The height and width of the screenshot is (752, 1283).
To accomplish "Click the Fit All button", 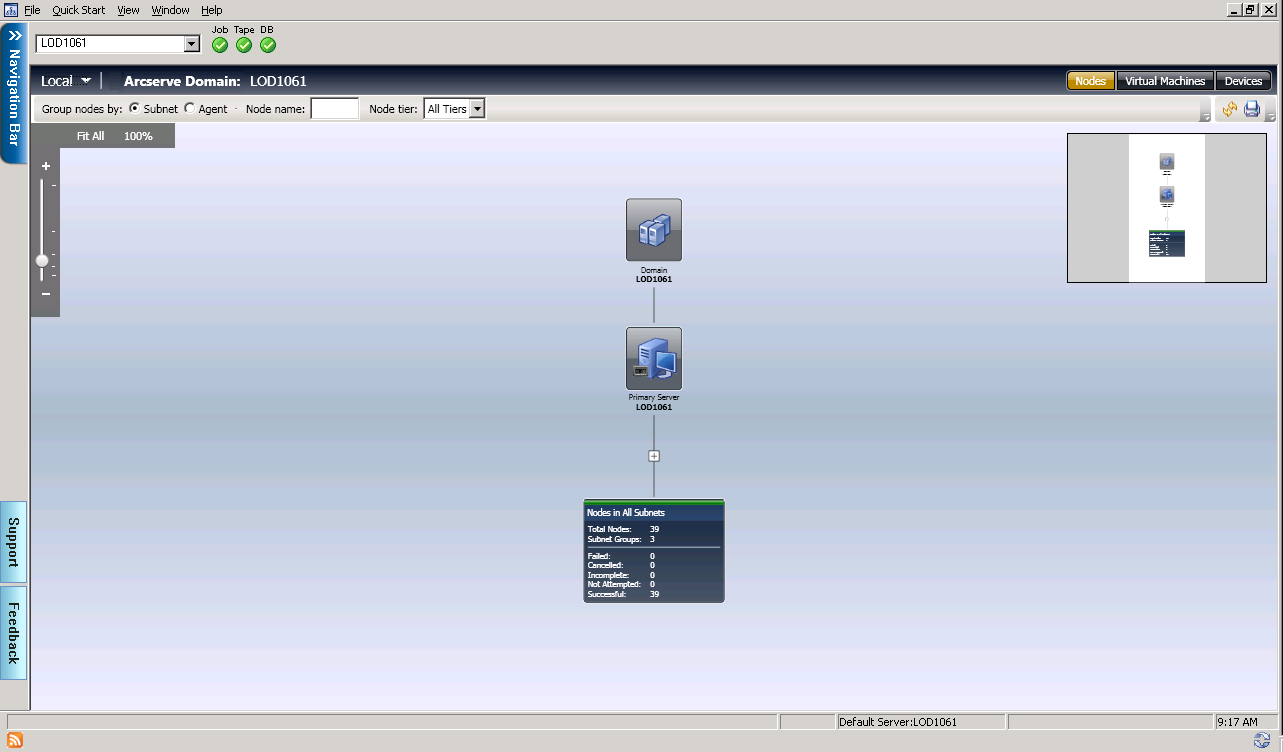I will click(90, 136).
